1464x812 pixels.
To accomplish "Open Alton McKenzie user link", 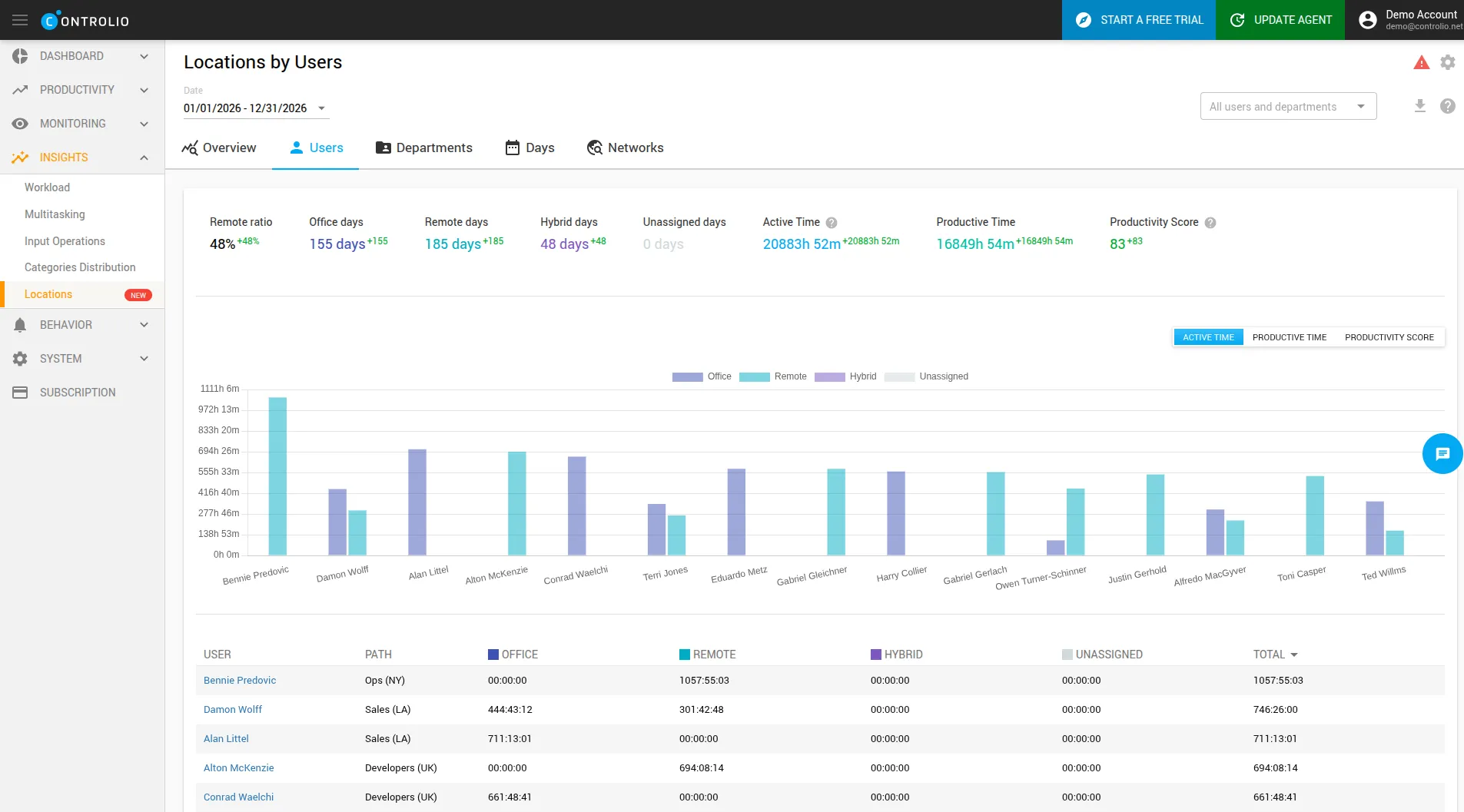I will coord(238,768).
